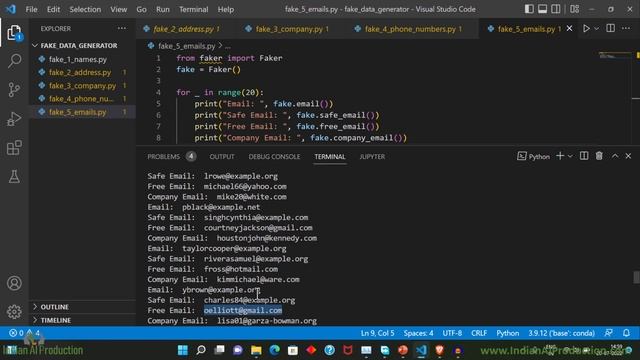Open the Run menu
The width and height of the screenshot is (640, 360).
pos(162,9)
